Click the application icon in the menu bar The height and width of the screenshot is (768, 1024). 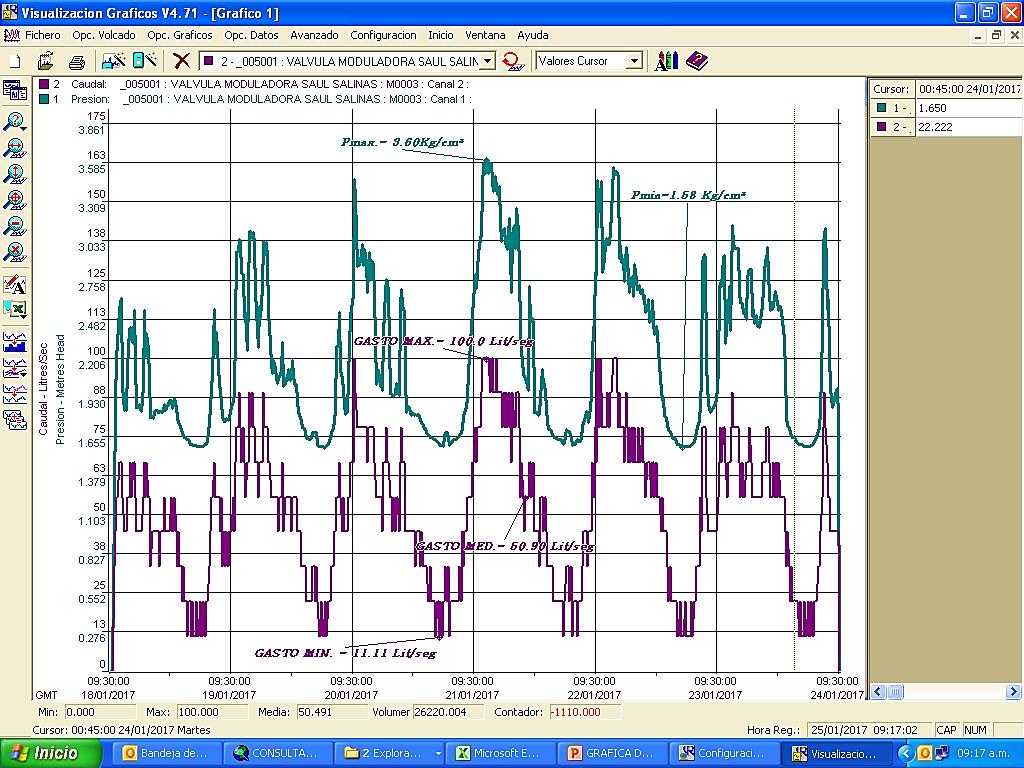[11, 35]
